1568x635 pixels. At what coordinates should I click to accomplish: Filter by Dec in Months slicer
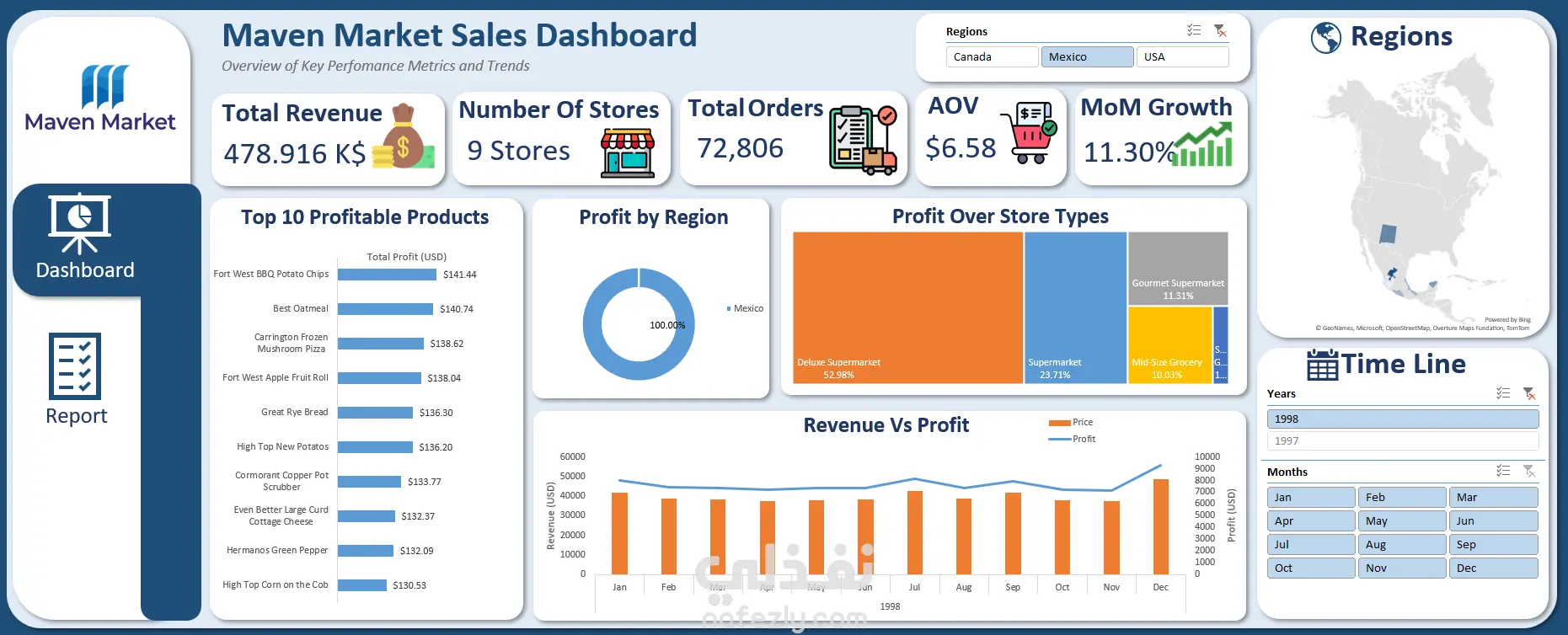(1494, 568)
